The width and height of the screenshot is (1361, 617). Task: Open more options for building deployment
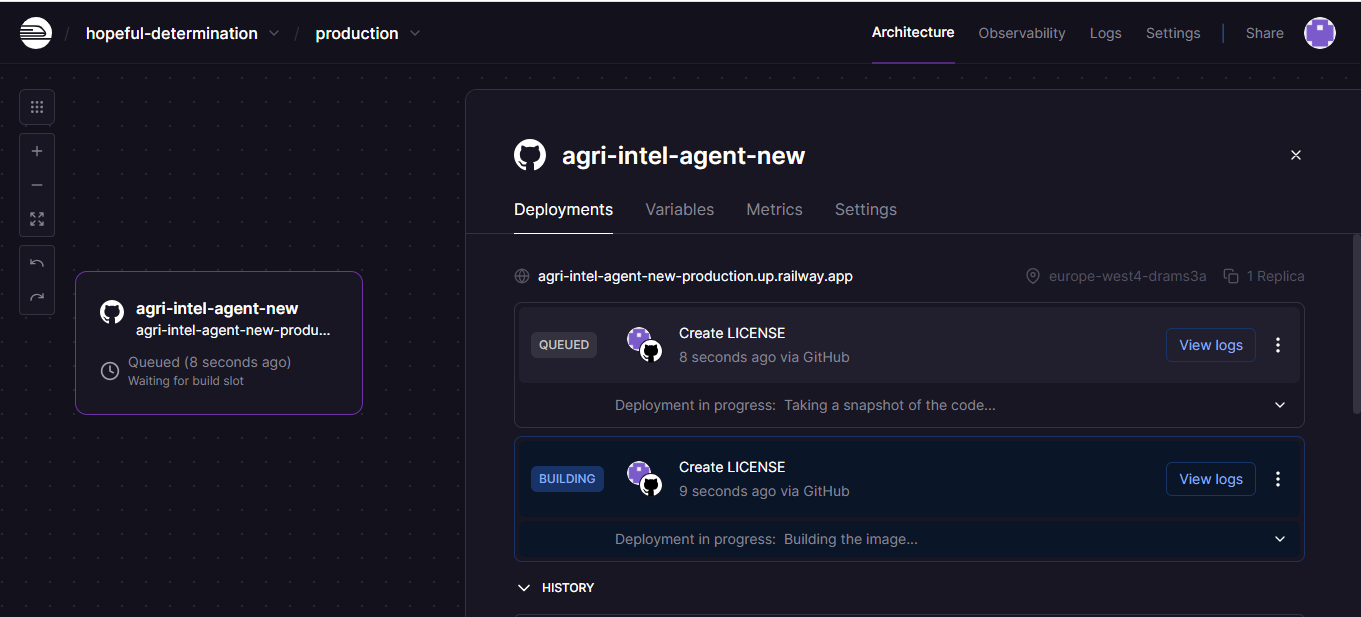1278,479
